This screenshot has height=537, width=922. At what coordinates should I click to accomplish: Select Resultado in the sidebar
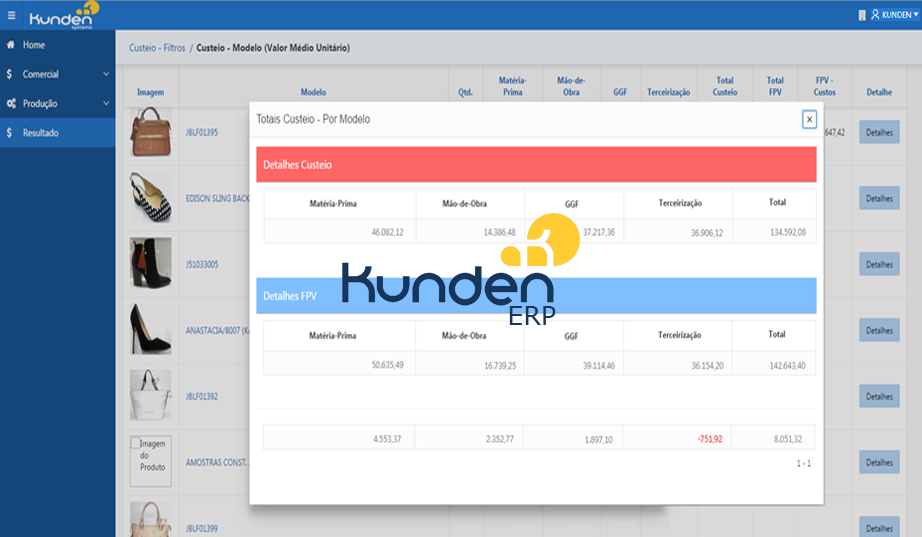[x=57, y=133]
